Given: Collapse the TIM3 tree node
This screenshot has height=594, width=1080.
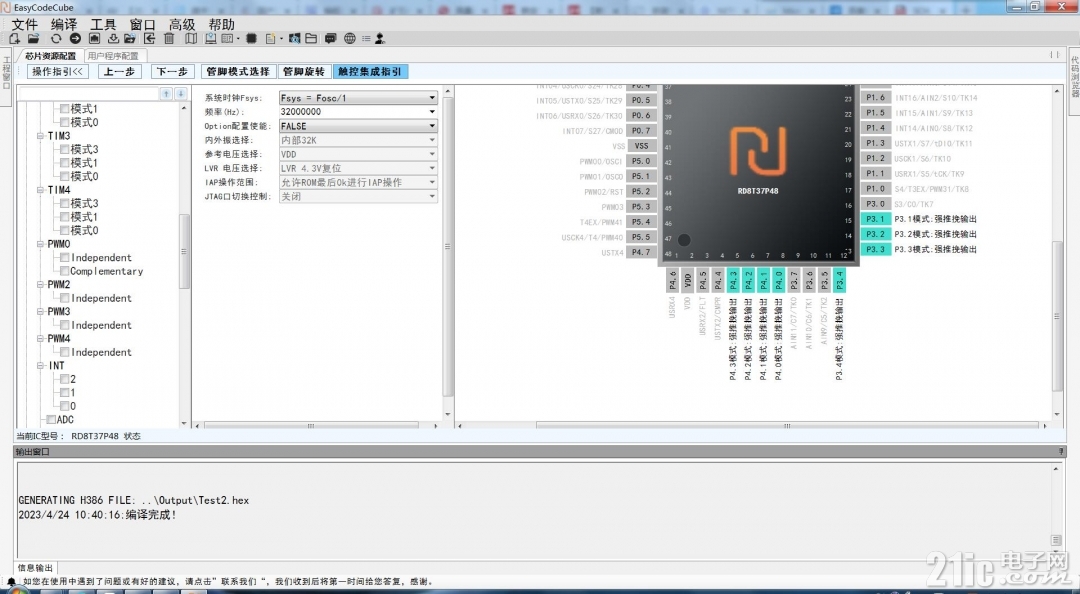Looking at the screenshot, I should [x=41, y=136].
